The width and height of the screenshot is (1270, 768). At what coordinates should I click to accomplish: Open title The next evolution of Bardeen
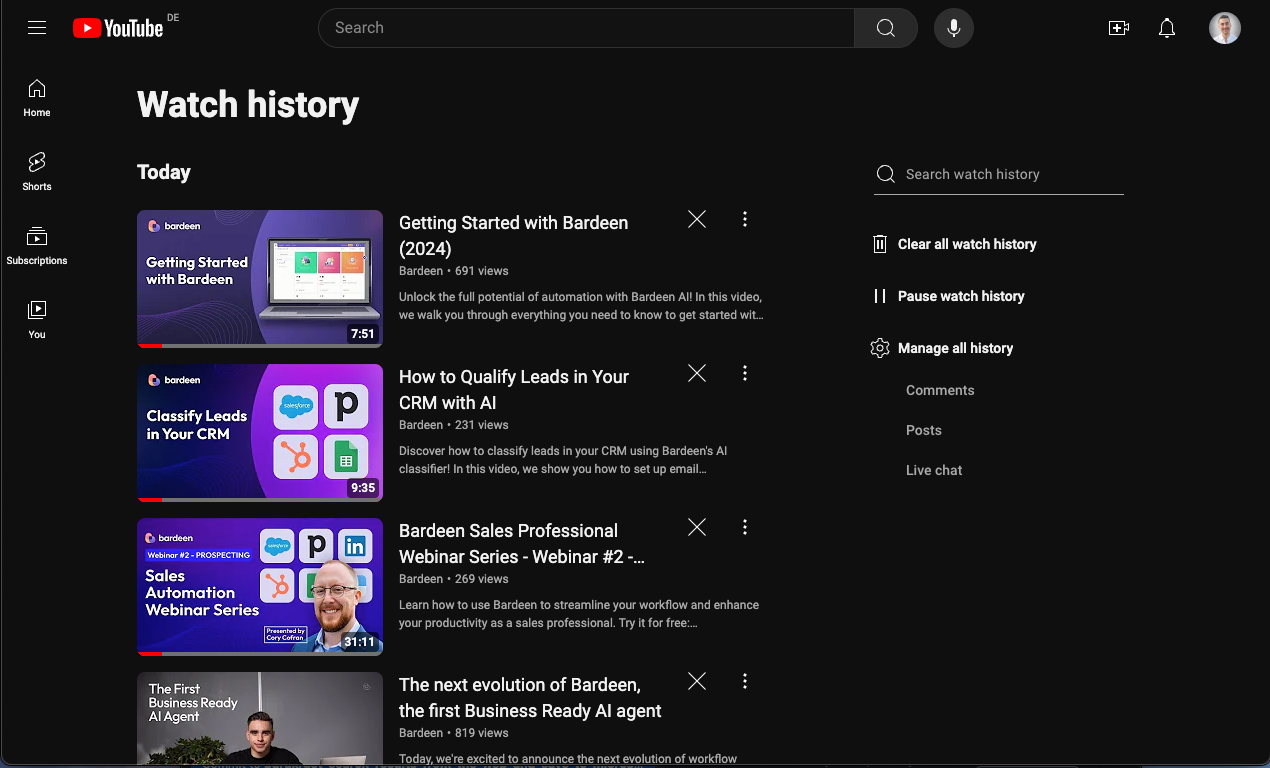click(530, 698)
